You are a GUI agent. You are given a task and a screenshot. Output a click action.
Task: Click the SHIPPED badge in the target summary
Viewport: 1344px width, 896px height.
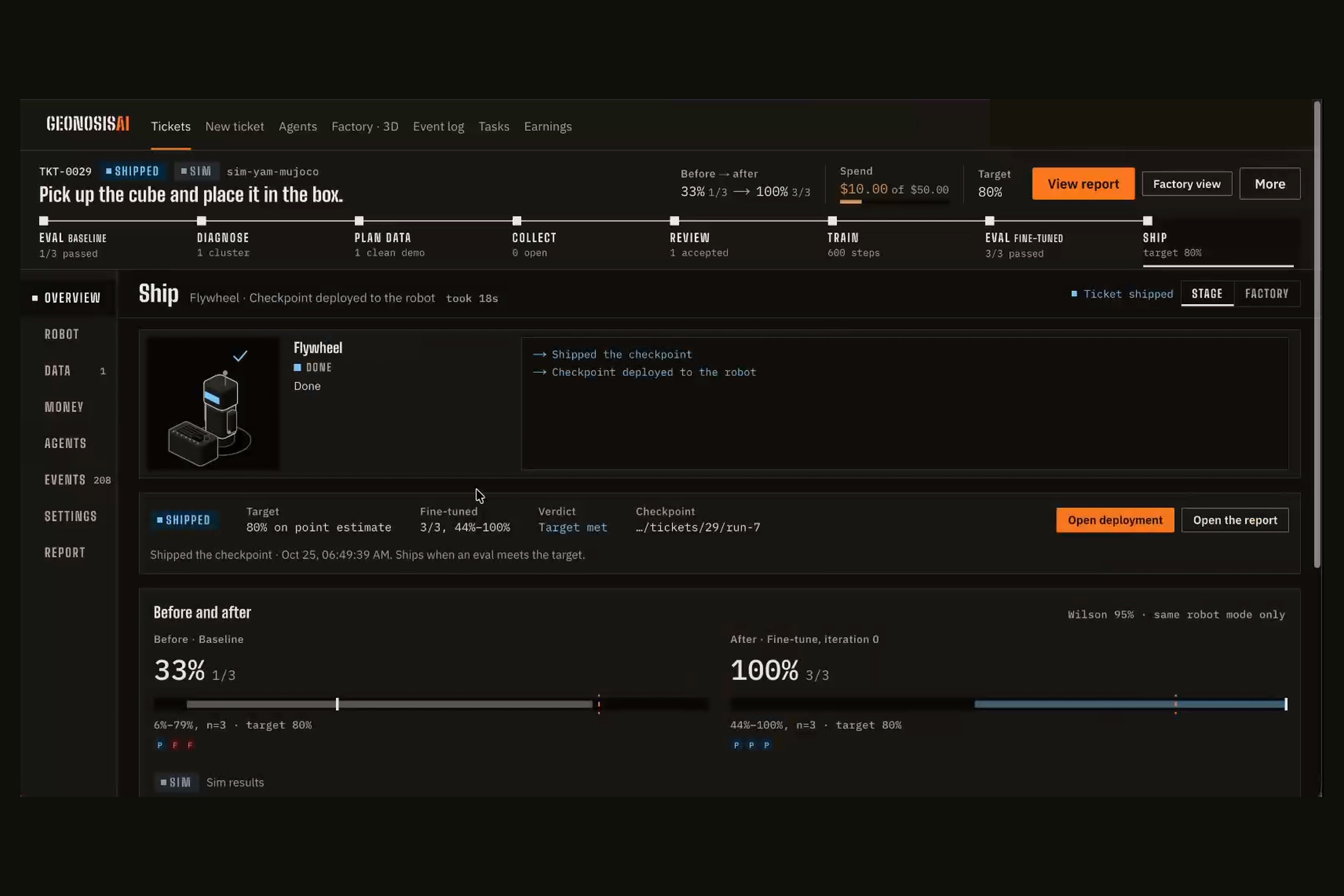tap(183, 520)
